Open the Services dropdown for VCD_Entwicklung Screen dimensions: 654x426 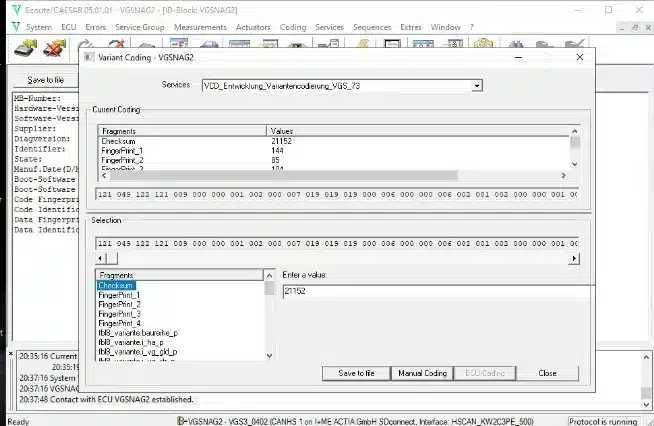477,86
